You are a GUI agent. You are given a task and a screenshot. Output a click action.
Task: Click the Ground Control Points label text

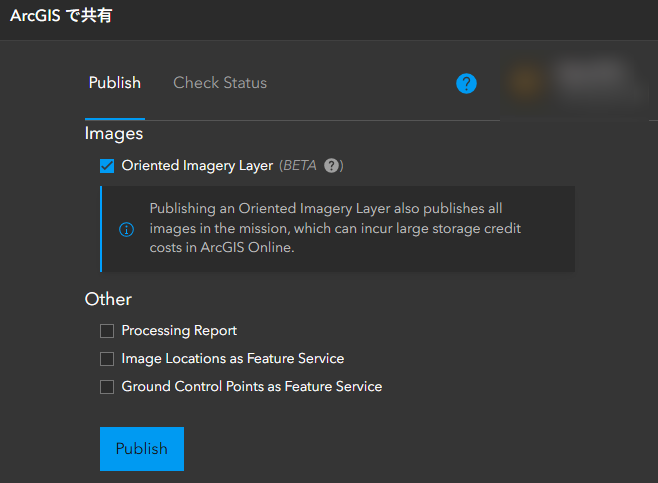pyautogui.click(x=251, y=387)
